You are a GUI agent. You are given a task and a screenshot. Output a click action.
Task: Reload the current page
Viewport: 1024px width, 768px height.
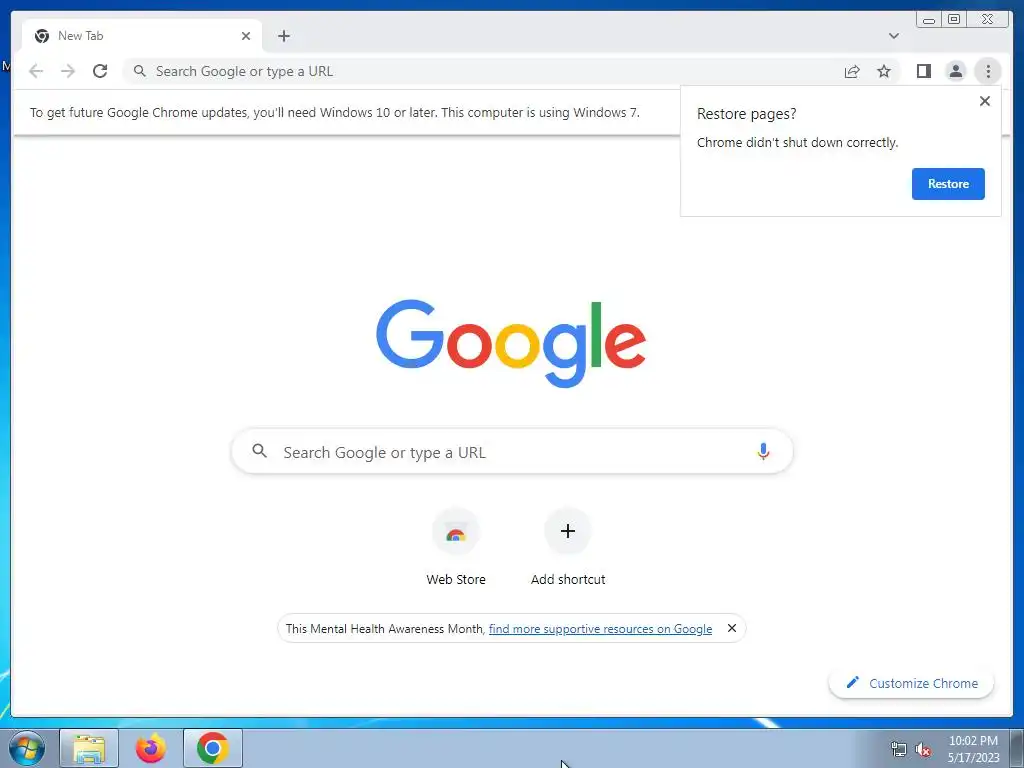tap(100, 71)
